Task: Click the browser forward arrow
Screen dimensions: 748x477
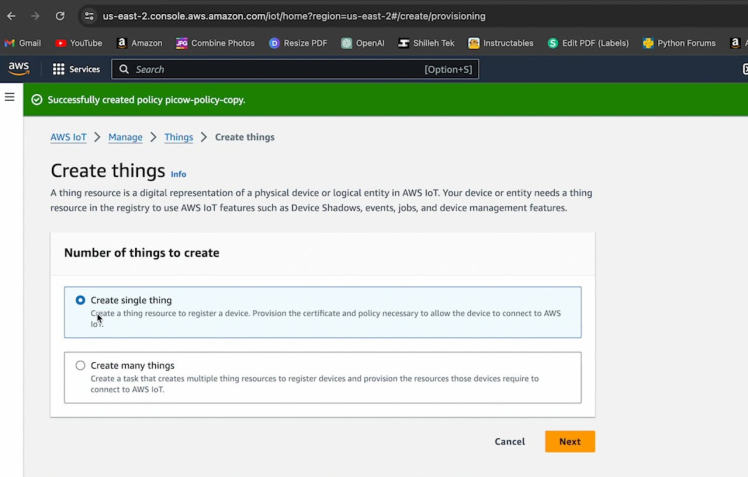Action: (x=35, y=16)
